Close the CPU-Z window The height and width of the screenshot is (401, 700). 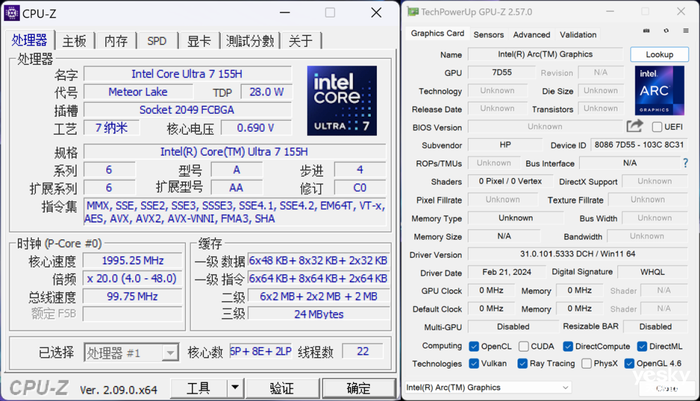[x=376, y=13]
